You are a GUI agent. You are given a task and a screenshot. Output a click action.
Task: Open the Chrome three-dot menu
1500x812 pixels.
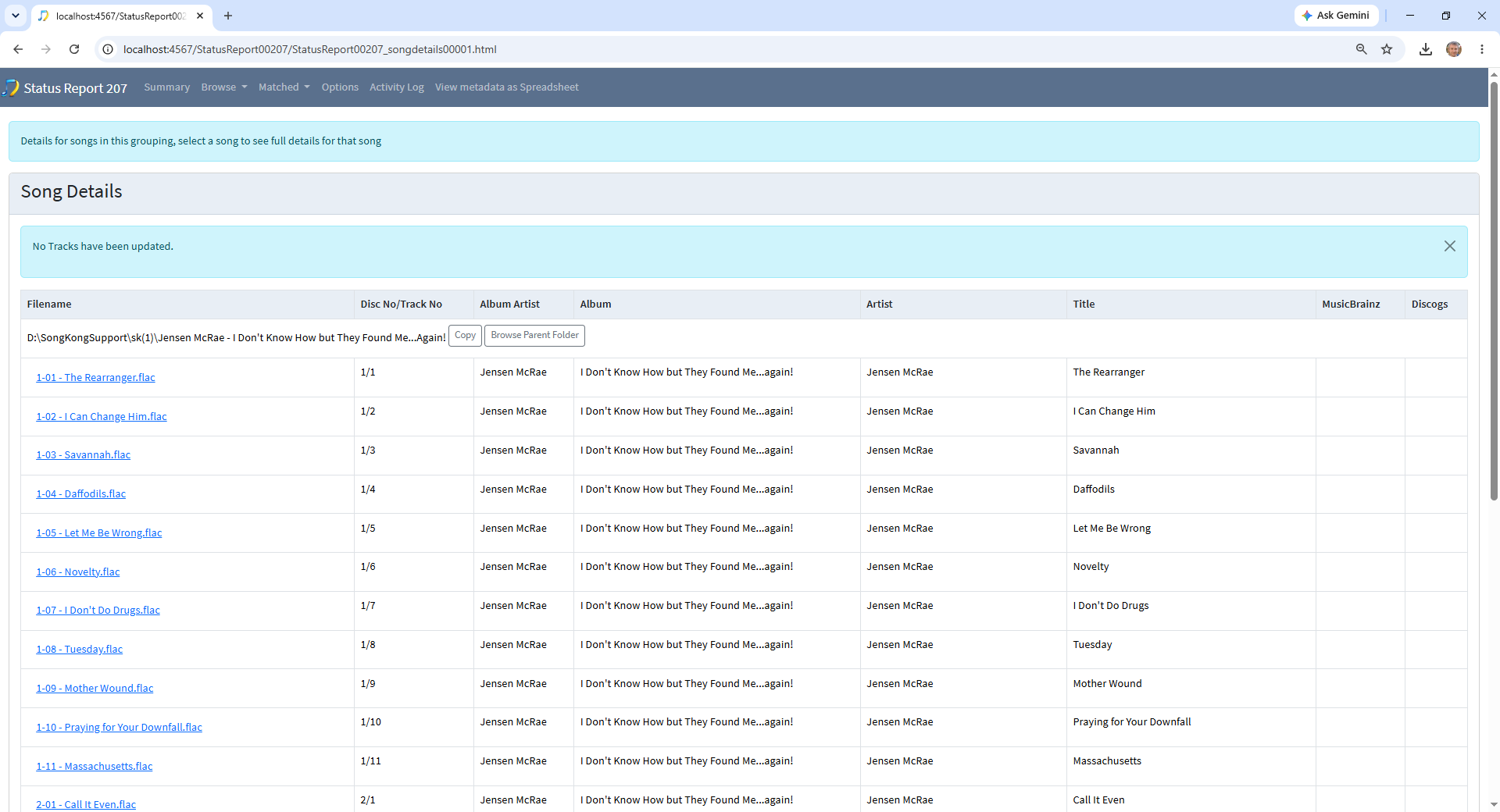(1482, 49)
